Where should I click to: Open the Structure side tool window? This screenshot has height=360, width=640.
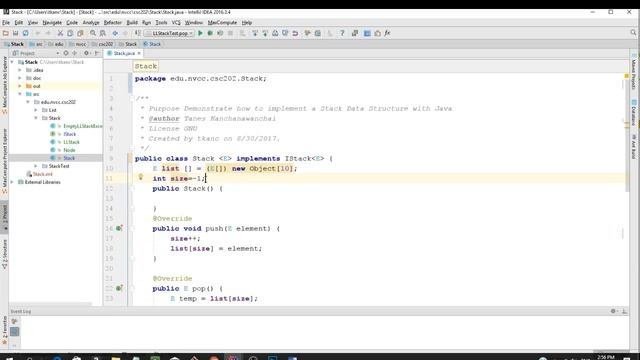pos(4,254)
